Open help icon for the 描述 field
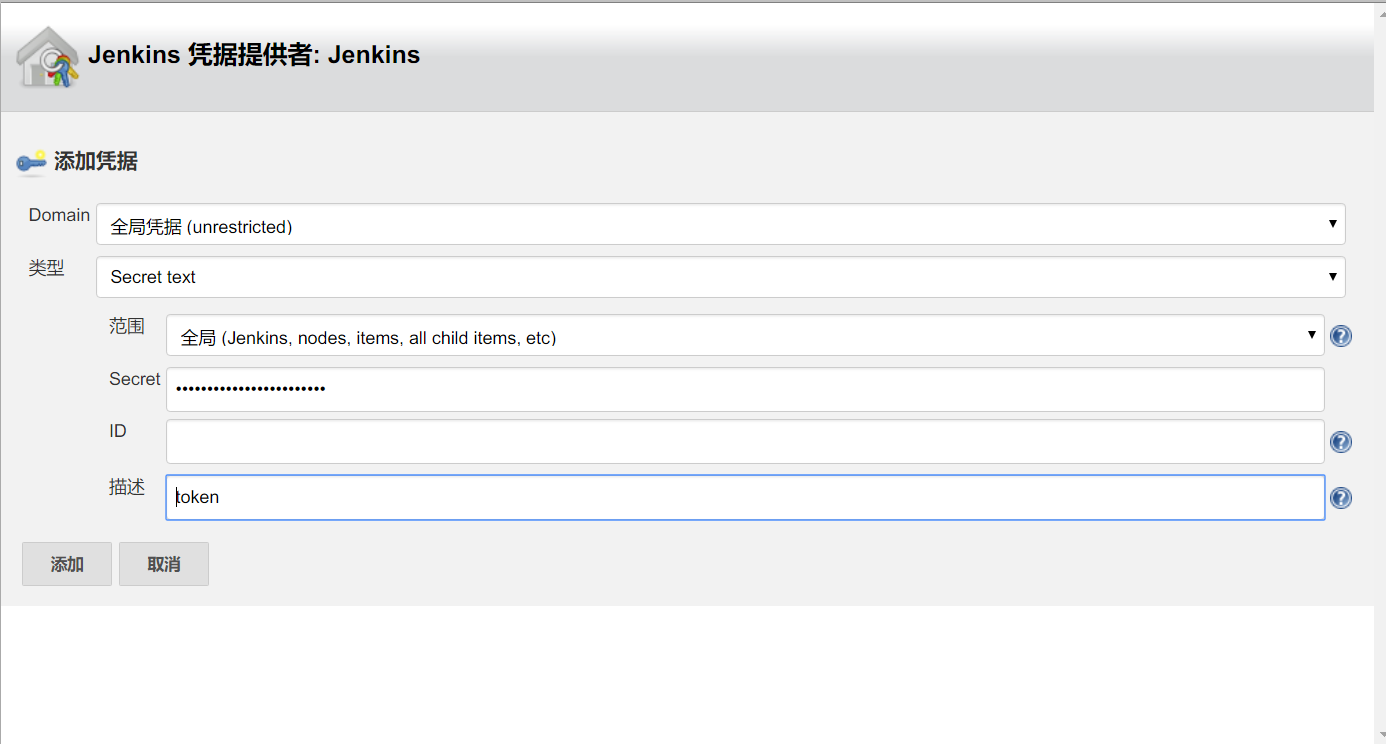 coord(1341,498)
